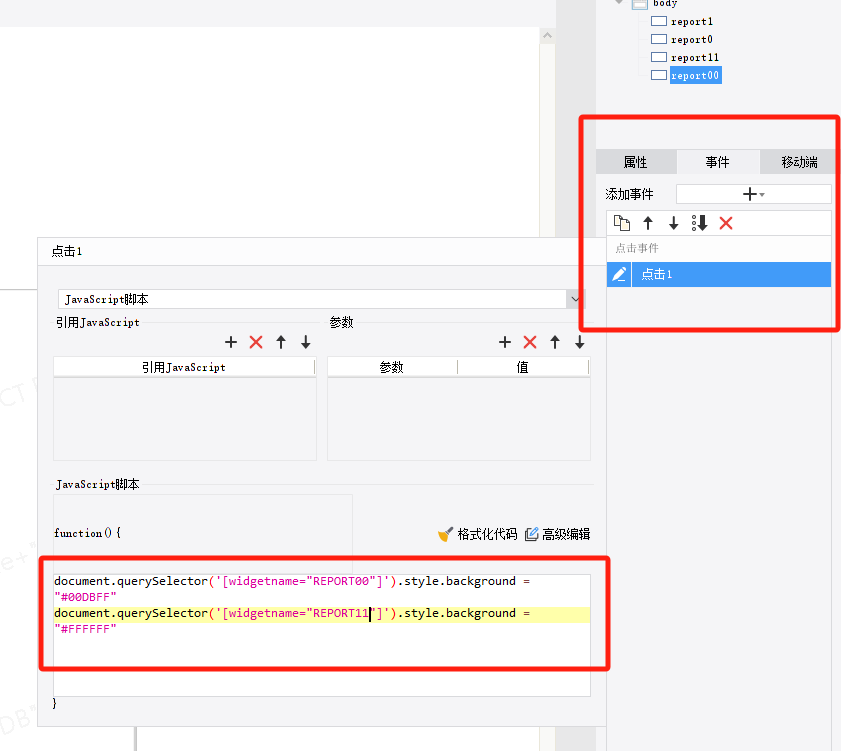Click the edit pencil for 点击1

[x=619, y=274]
